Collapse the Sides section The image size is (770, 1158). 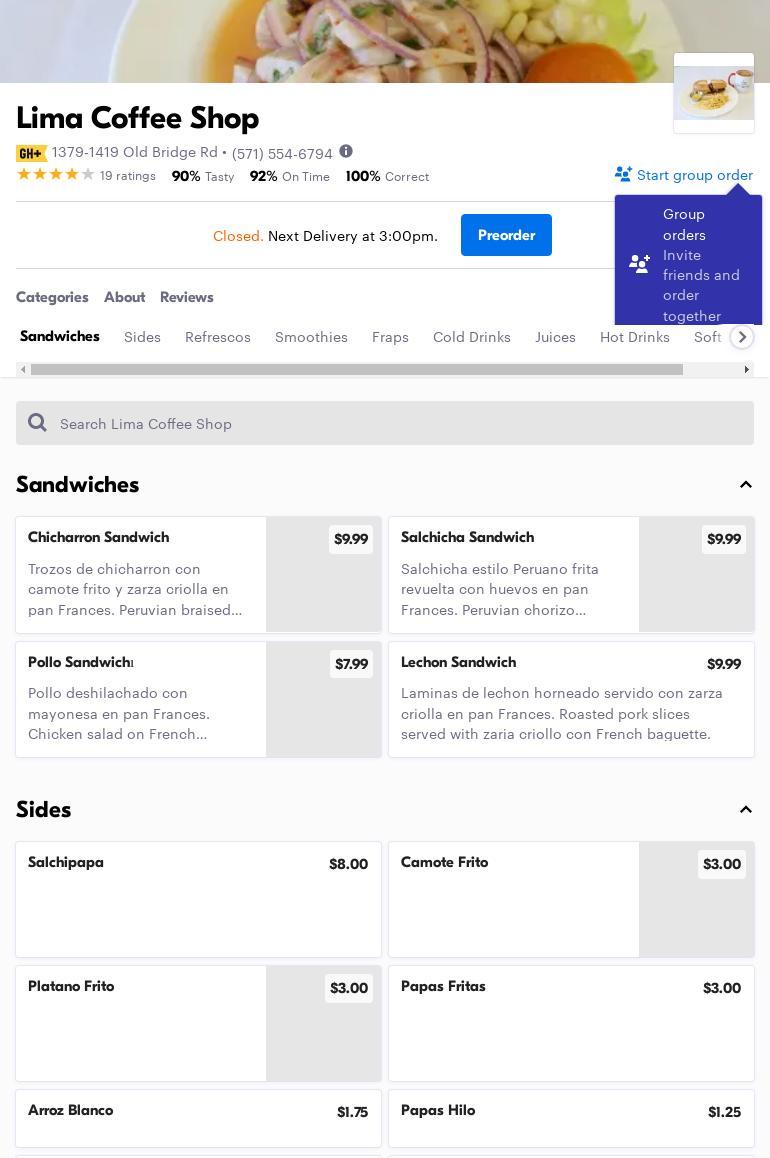pos(746,810)
